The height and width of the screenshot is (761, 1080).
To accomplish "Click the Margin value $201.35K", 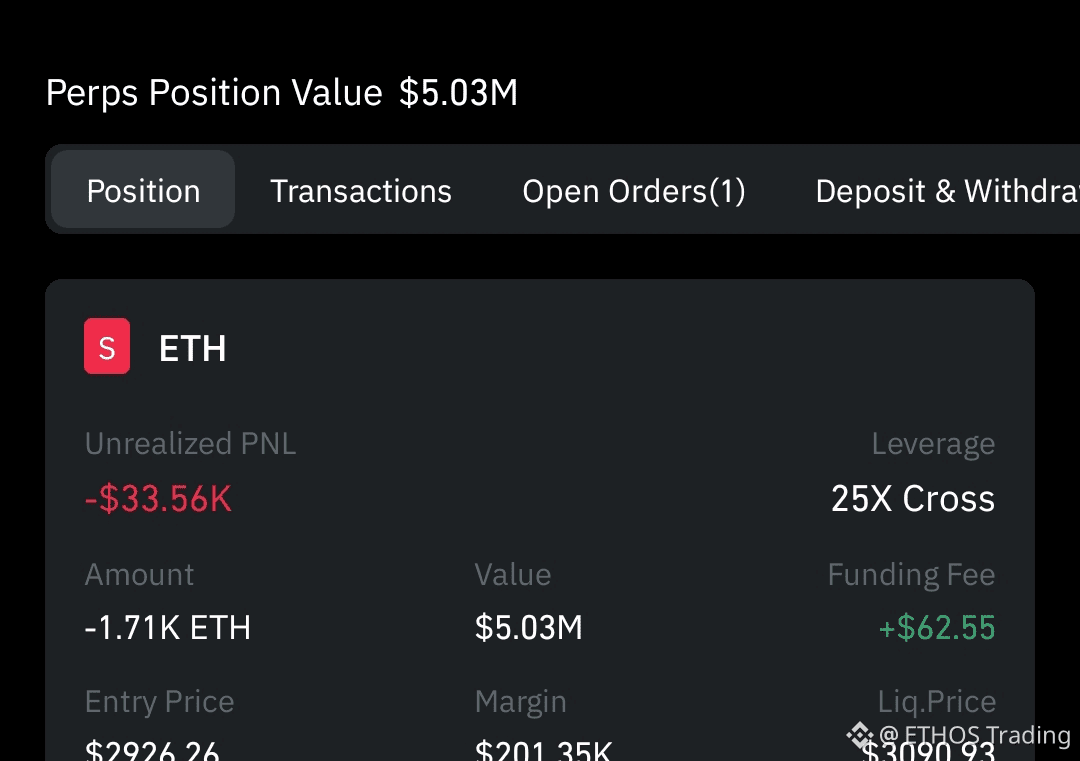I will pyautogui.click(x=545, y=750).
